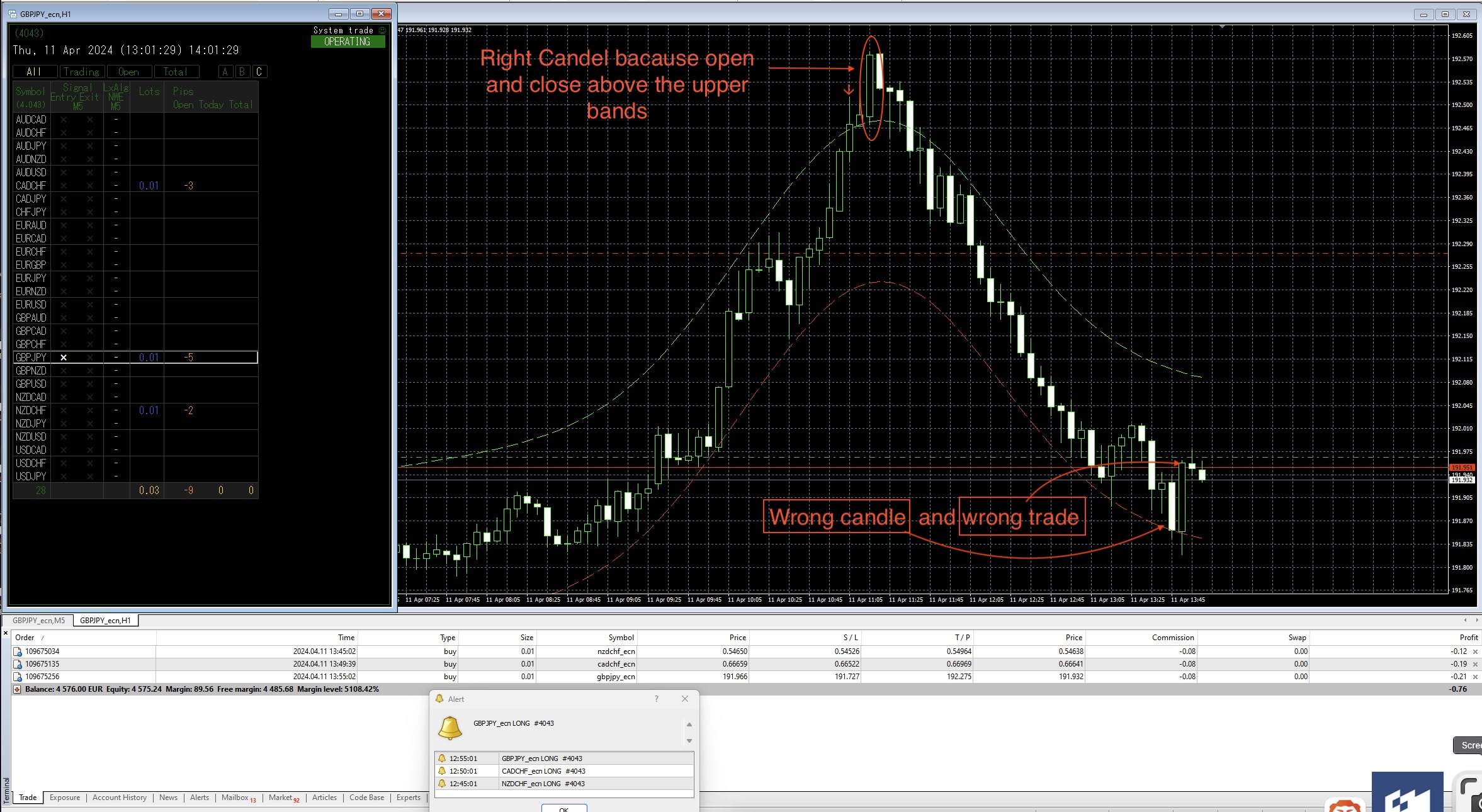
Task: Toggle the OPERATING system trade status
Action: pyautogui.click(x=348, y=42)
